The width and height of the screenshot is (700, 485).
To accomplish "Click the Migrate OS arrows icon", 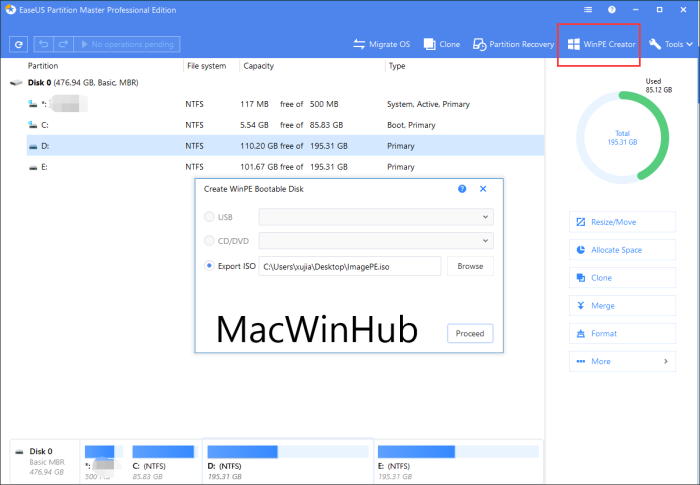I will (359, 44).
